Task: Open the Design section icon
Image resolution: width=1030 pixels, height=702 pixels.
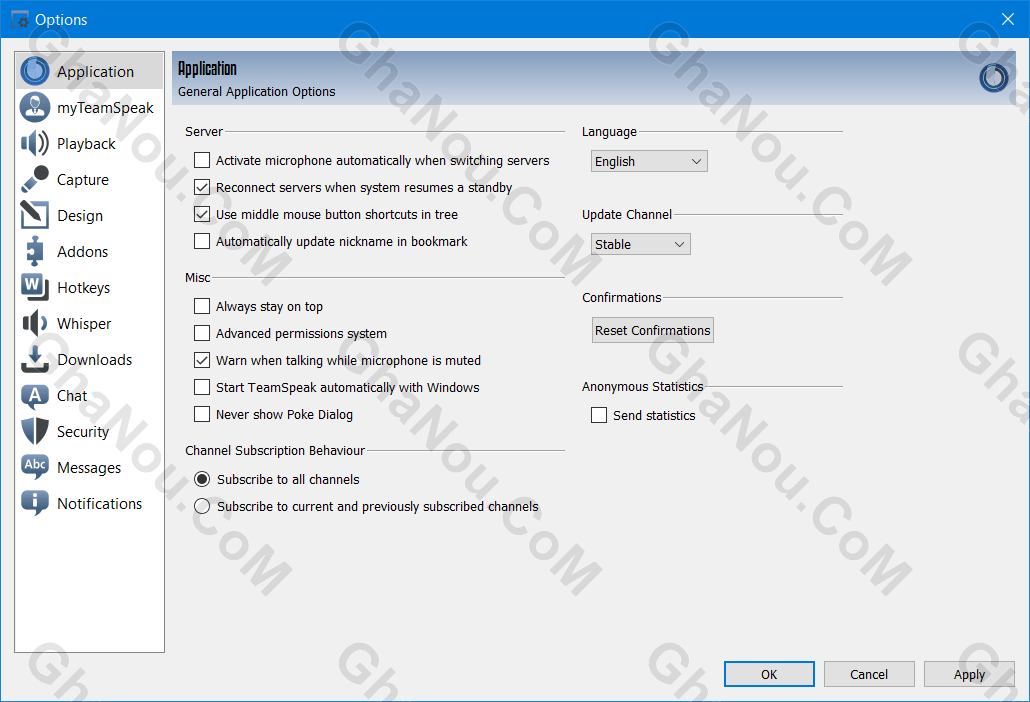Action: (34, 216)
